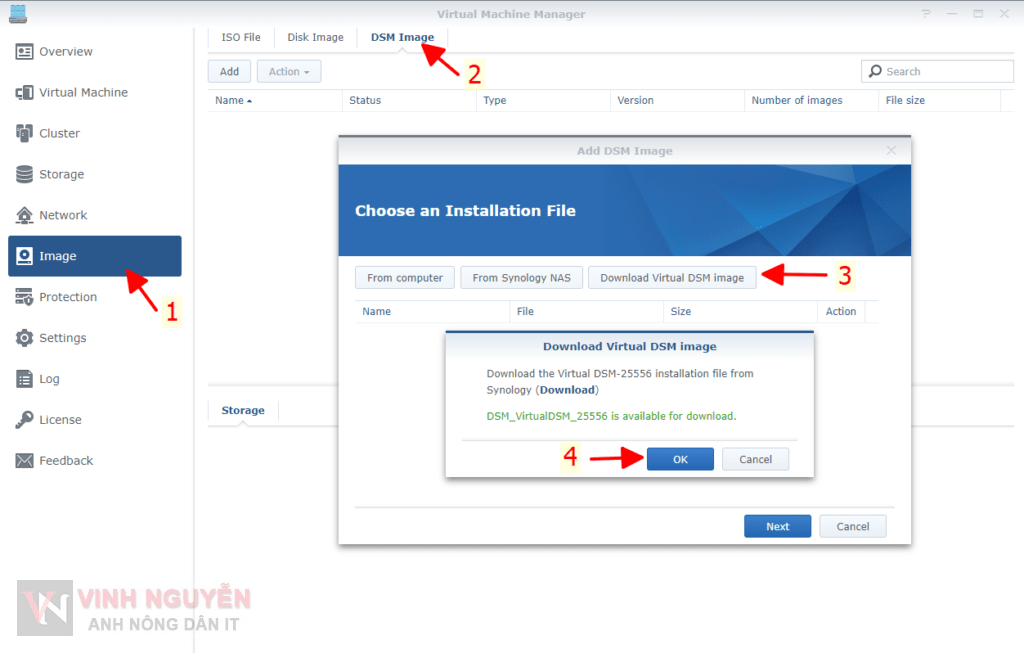This screenshot has height=653, width=1024.
Task: Click the Download Virtual DSM image button
Action: [x=672, y=278]
